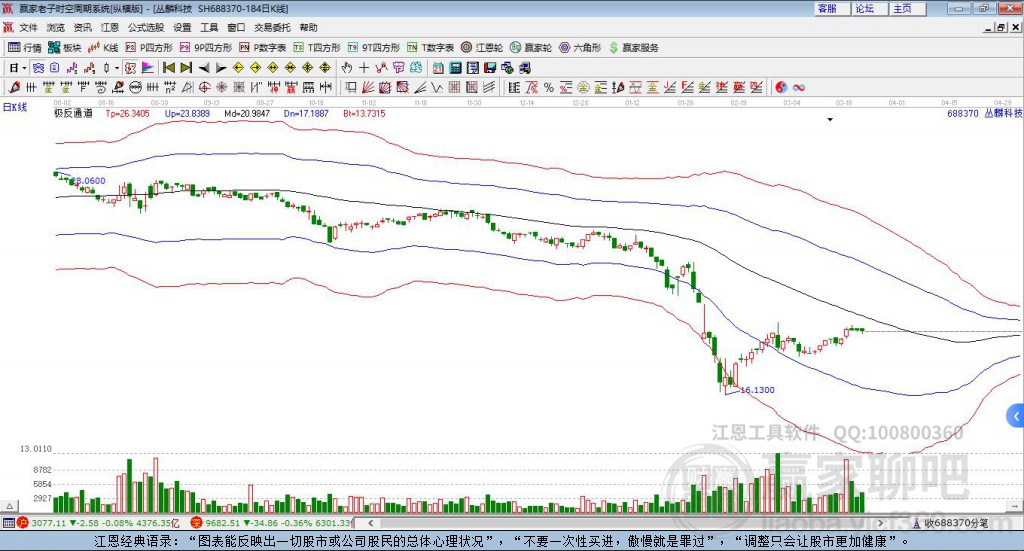Click the Bt=13.7315 channel value
Viewport: 1024px width, 551px height.
pos(364,113)
